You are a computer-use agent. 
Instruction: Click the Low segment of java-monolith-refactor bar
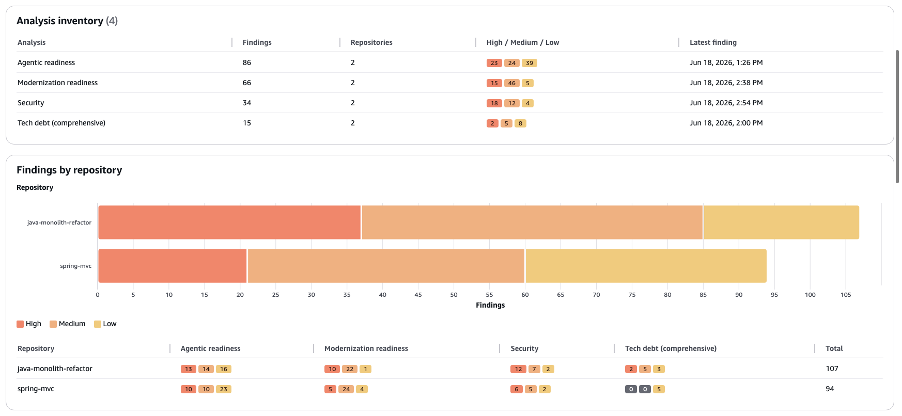(x=781, y=222)
